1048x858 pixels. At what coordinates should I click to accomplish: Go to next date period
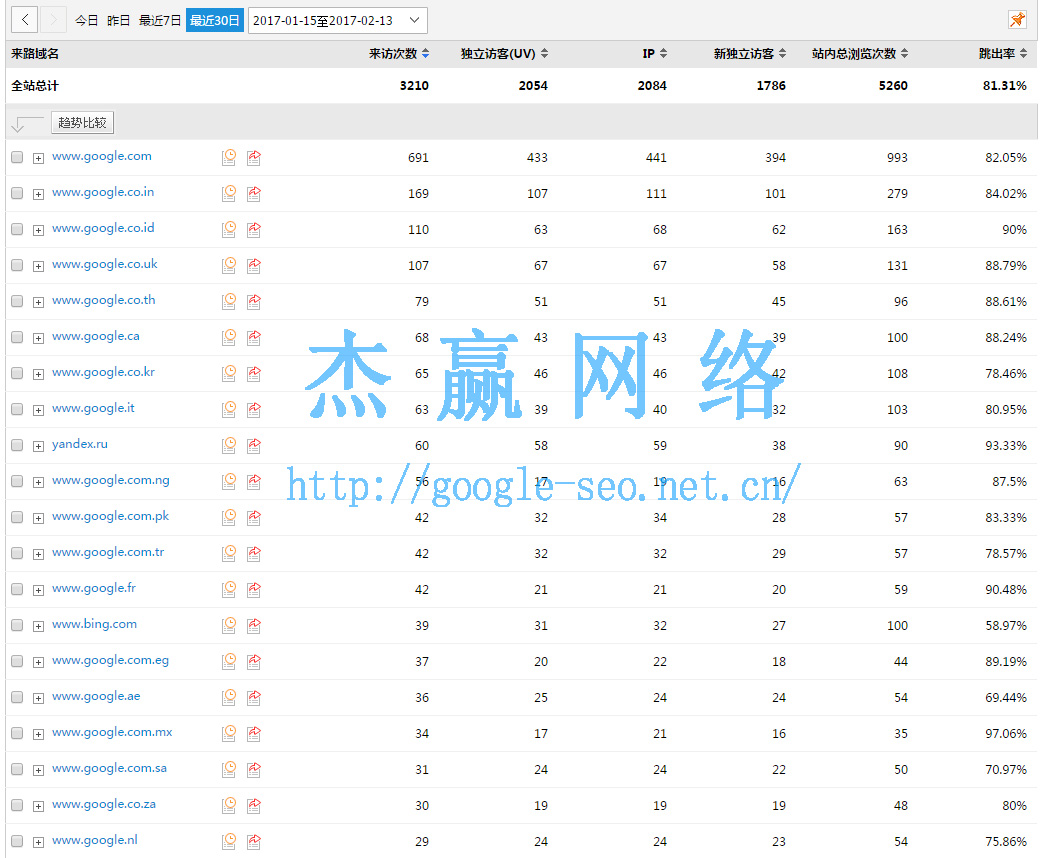coord(53,20)
